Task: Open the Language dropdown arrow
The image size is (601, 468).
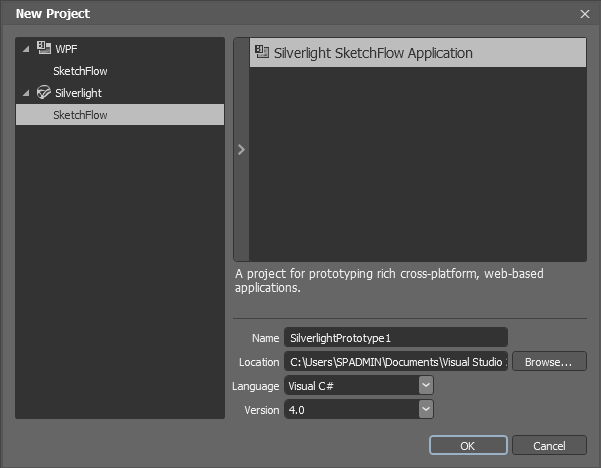Action: 426,385
